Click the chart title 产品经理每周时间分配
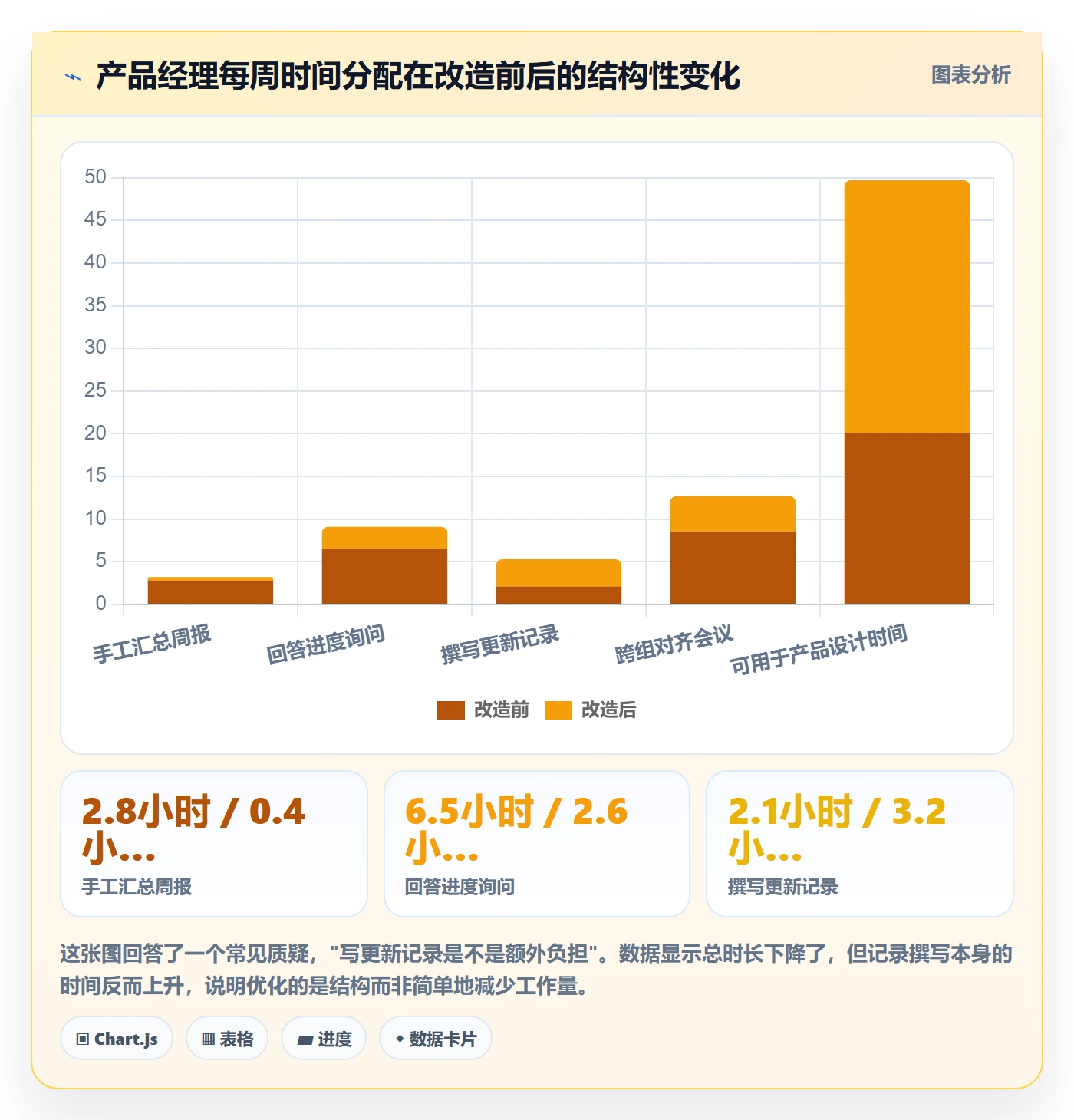Image resolution: width=1074 pixels, height=1120 pixels. click(418, 76)
